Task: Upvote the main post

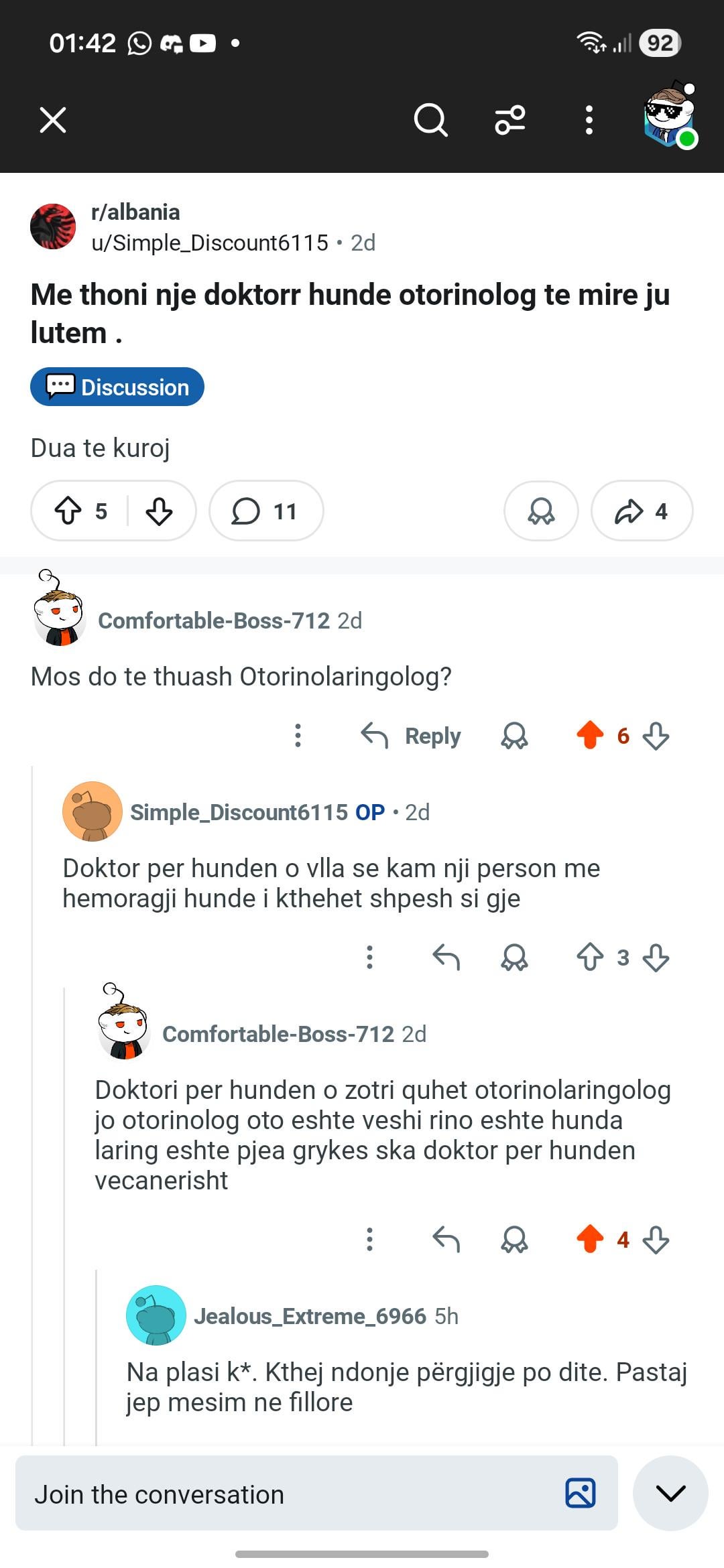Action: (x=68, y=511)
